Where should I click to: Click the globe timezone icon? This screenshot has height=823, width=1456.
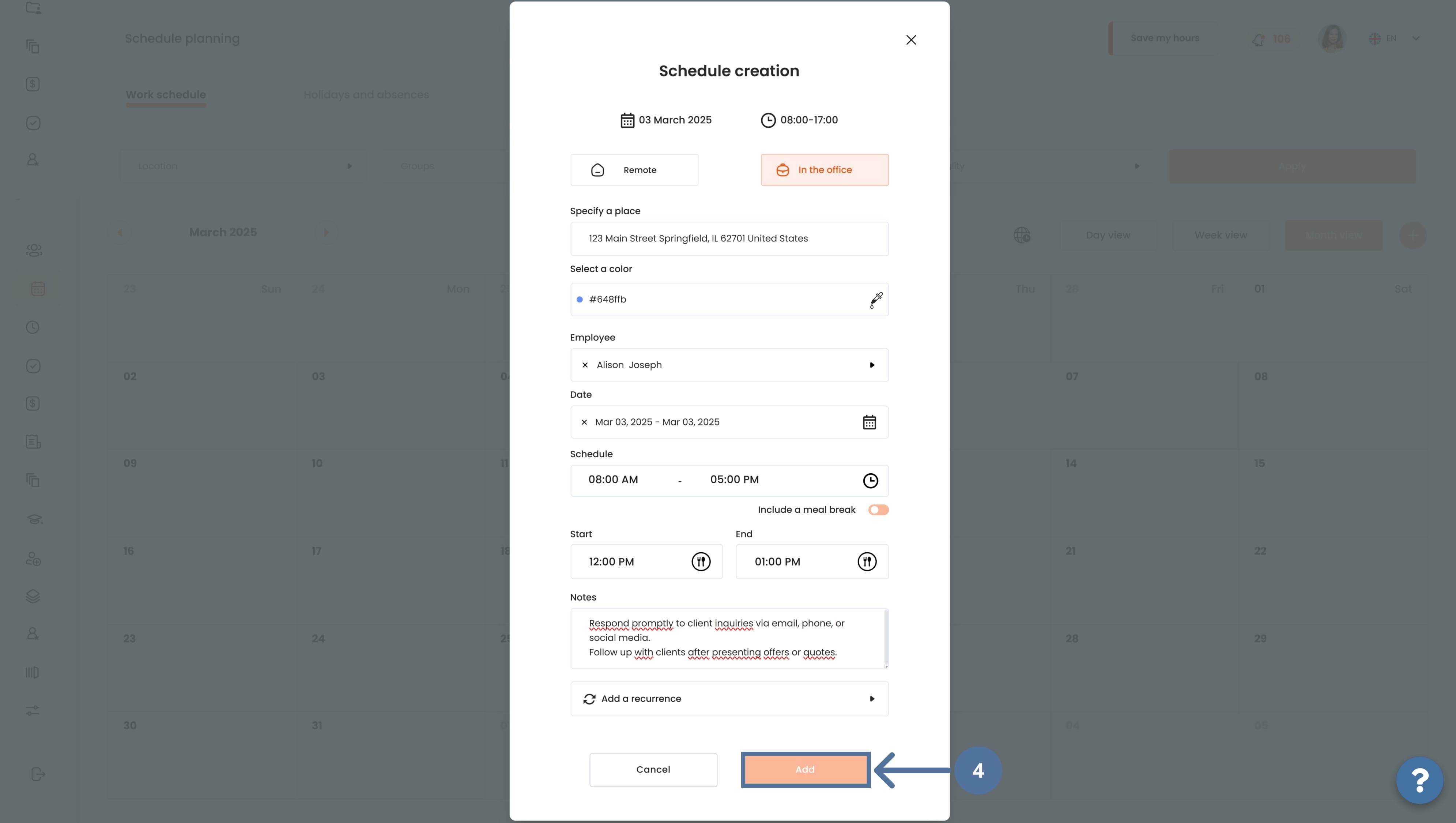click(1021, 235)
